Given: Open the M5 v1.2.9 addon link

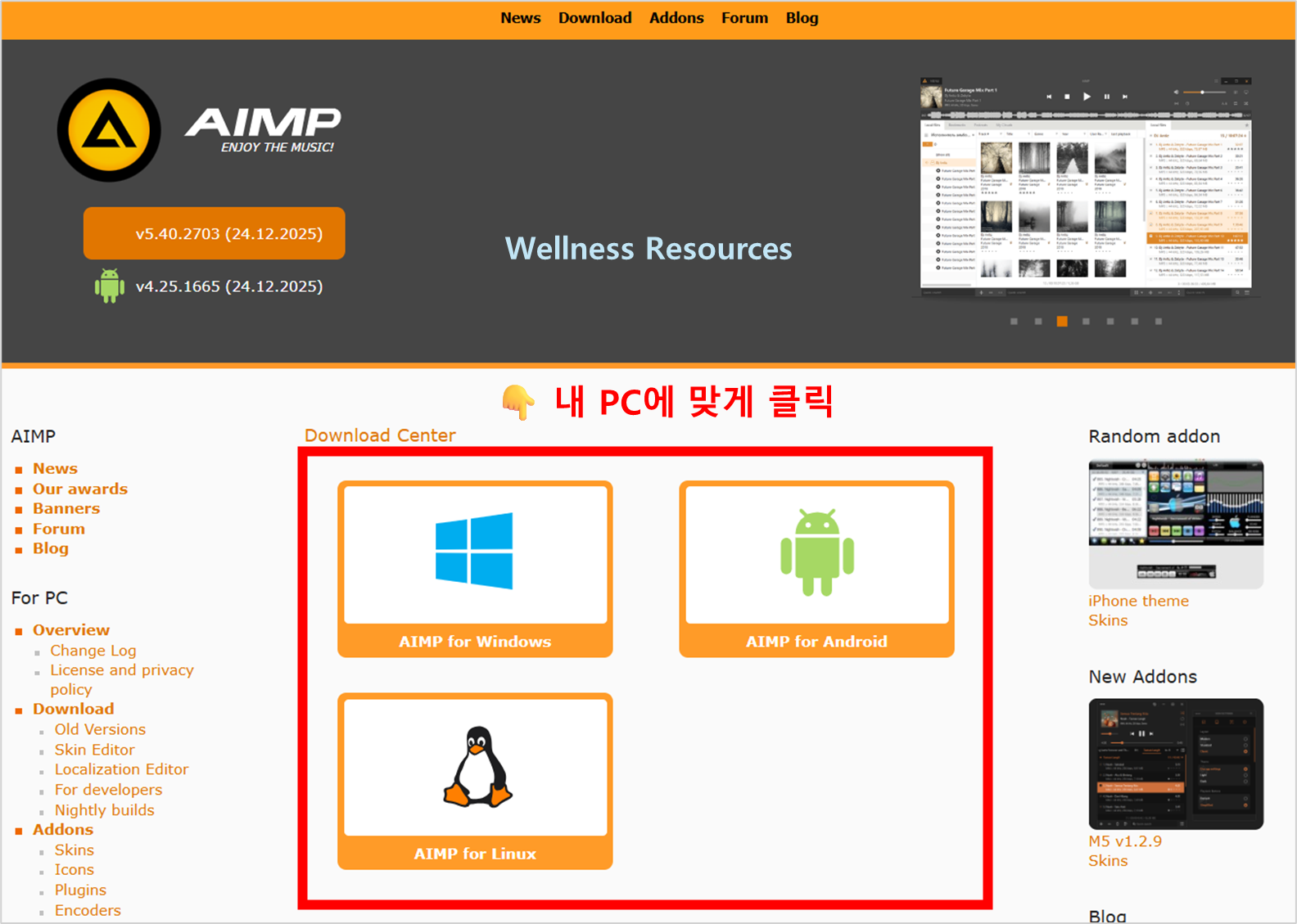Looking at the screenshot, I should point(1125,841).
